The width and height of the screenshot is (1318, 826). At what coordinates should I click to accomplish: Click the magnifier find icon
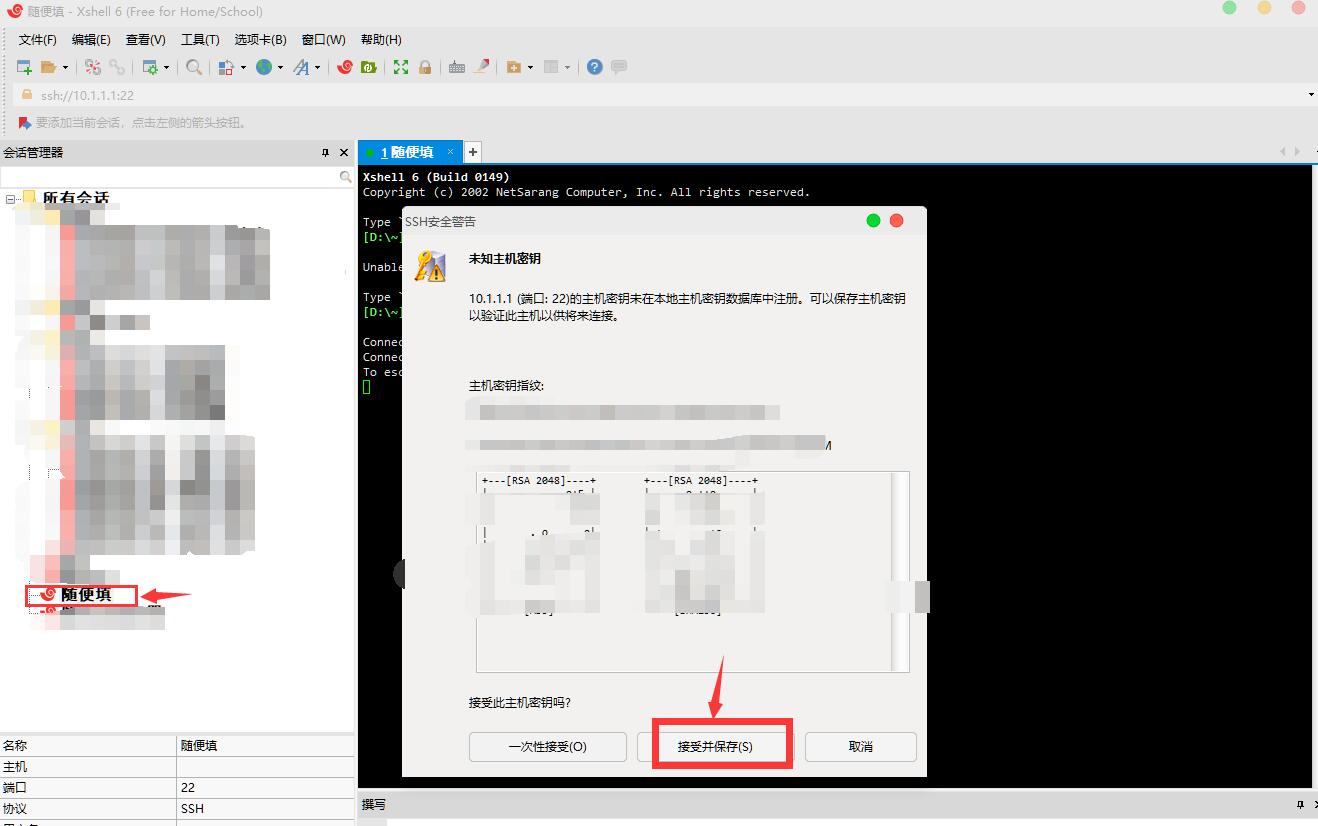pos(194,67)
